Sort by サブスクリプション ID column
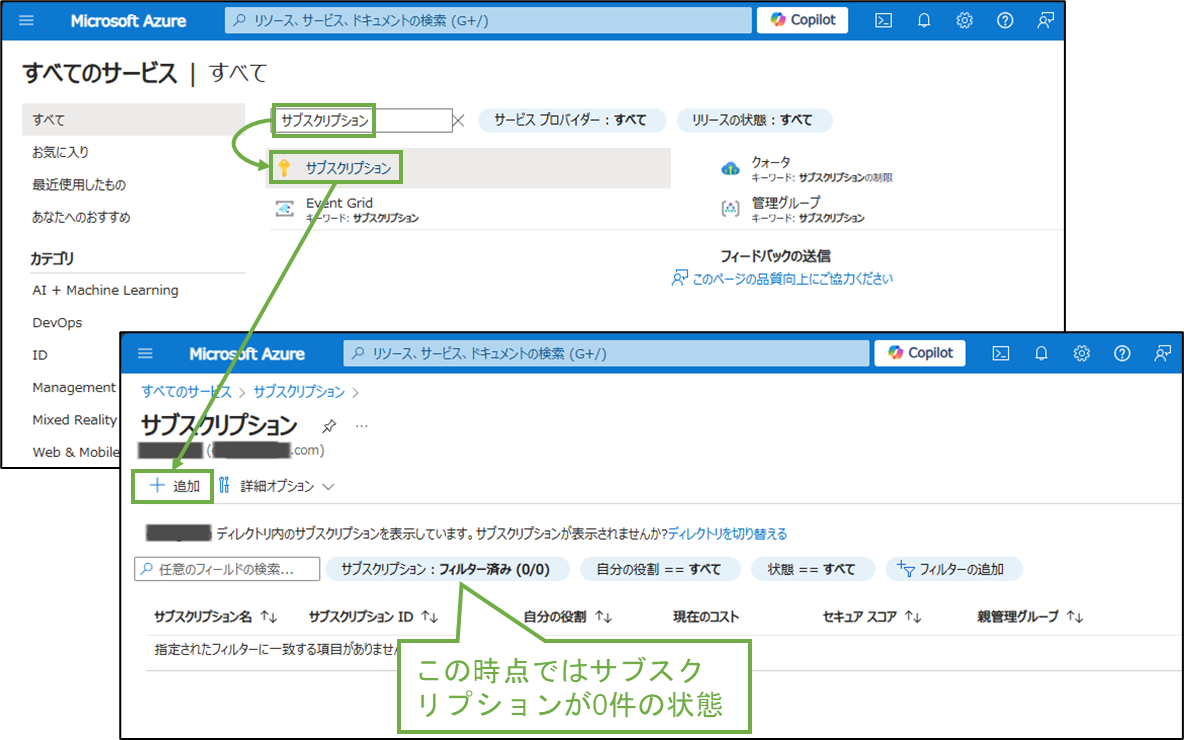 pyautogui.click(x=373, y=617)
